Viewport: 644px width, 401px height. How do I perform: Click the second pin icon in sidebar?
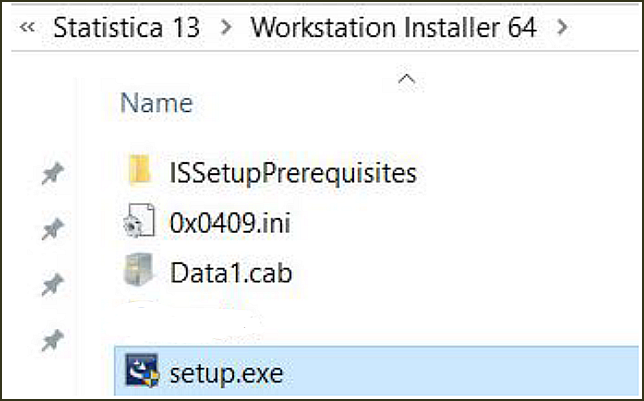click(53, 229)
